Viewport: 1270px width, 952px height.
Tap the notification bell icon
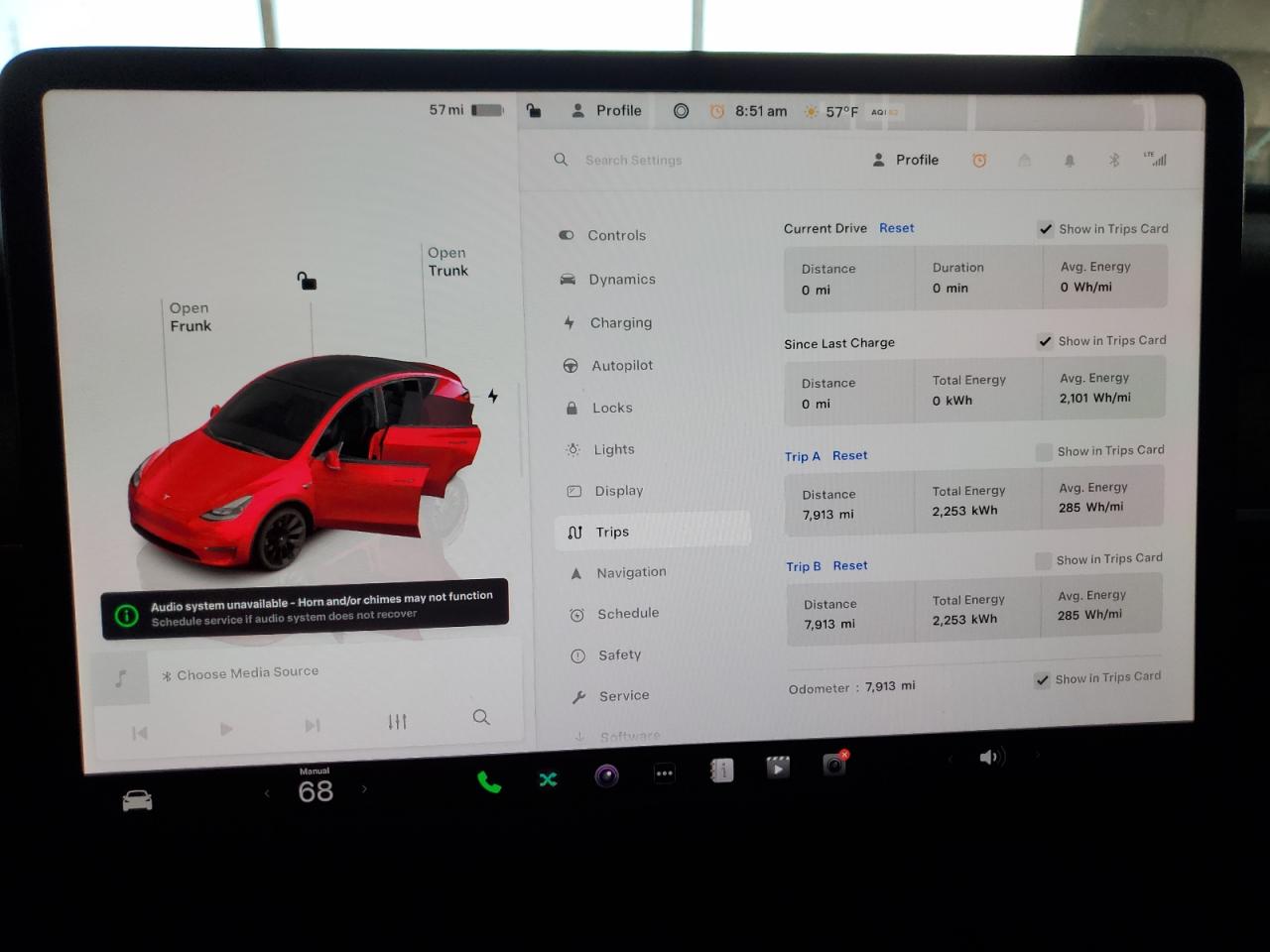[x=1070, y=160]
